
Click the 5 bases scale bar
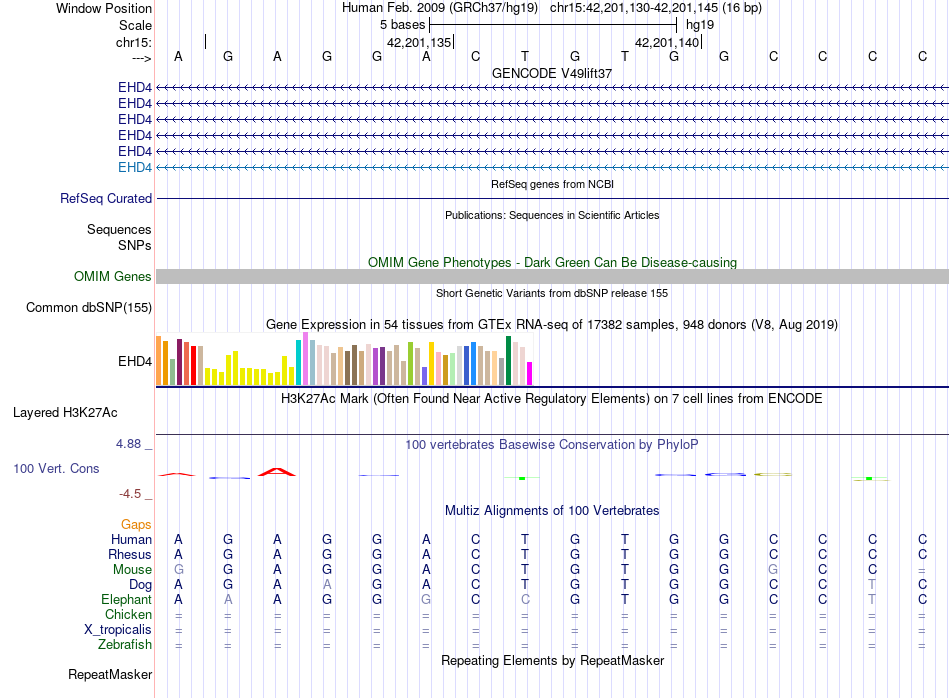pos(553,25)
